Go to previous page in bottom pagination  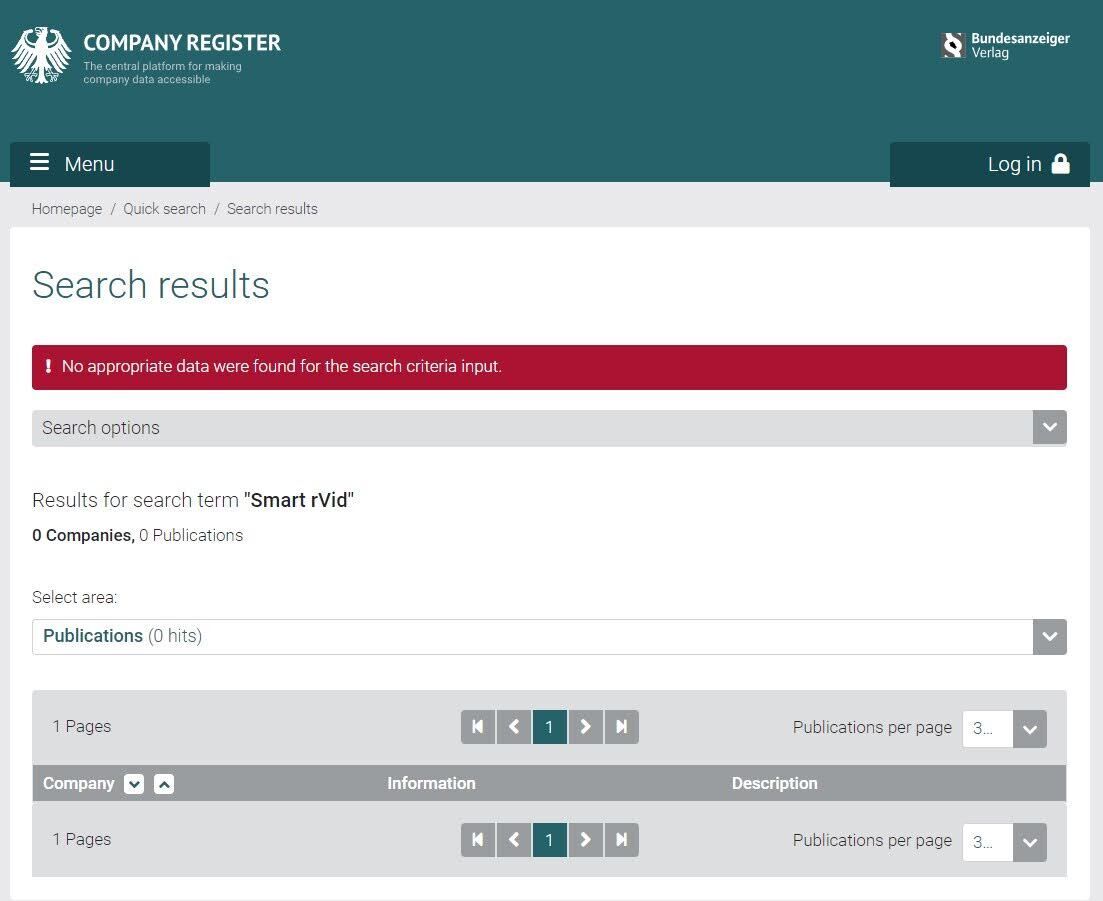(514, 840)
